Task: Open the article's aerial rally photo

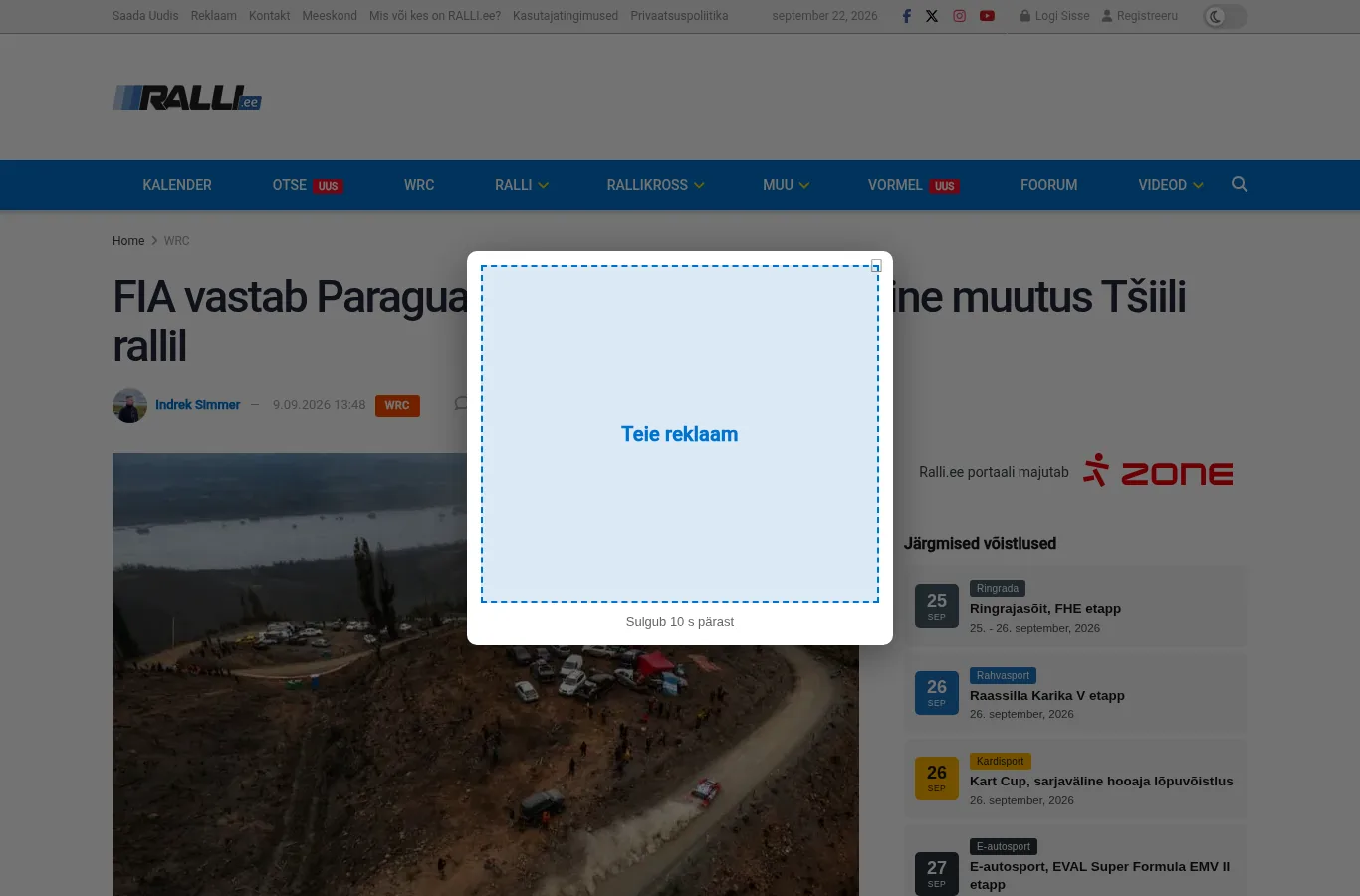Action: click(486, 675)
